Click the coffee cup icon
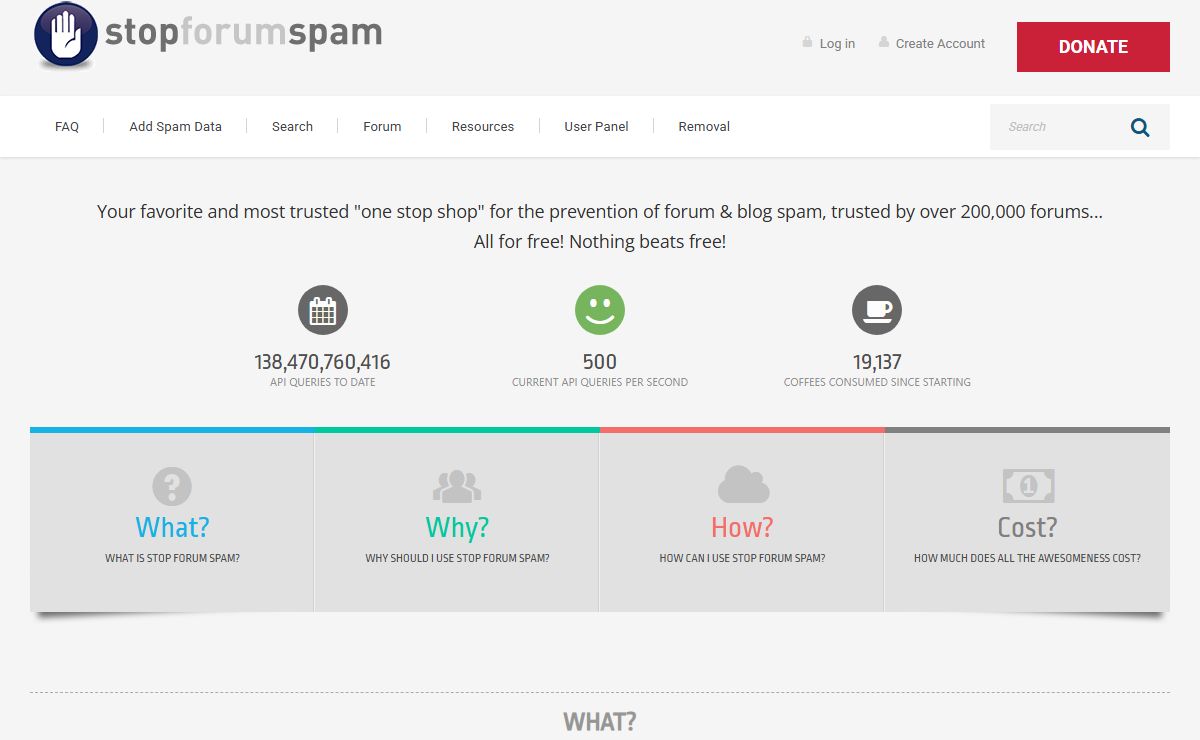 coord(877,310)
